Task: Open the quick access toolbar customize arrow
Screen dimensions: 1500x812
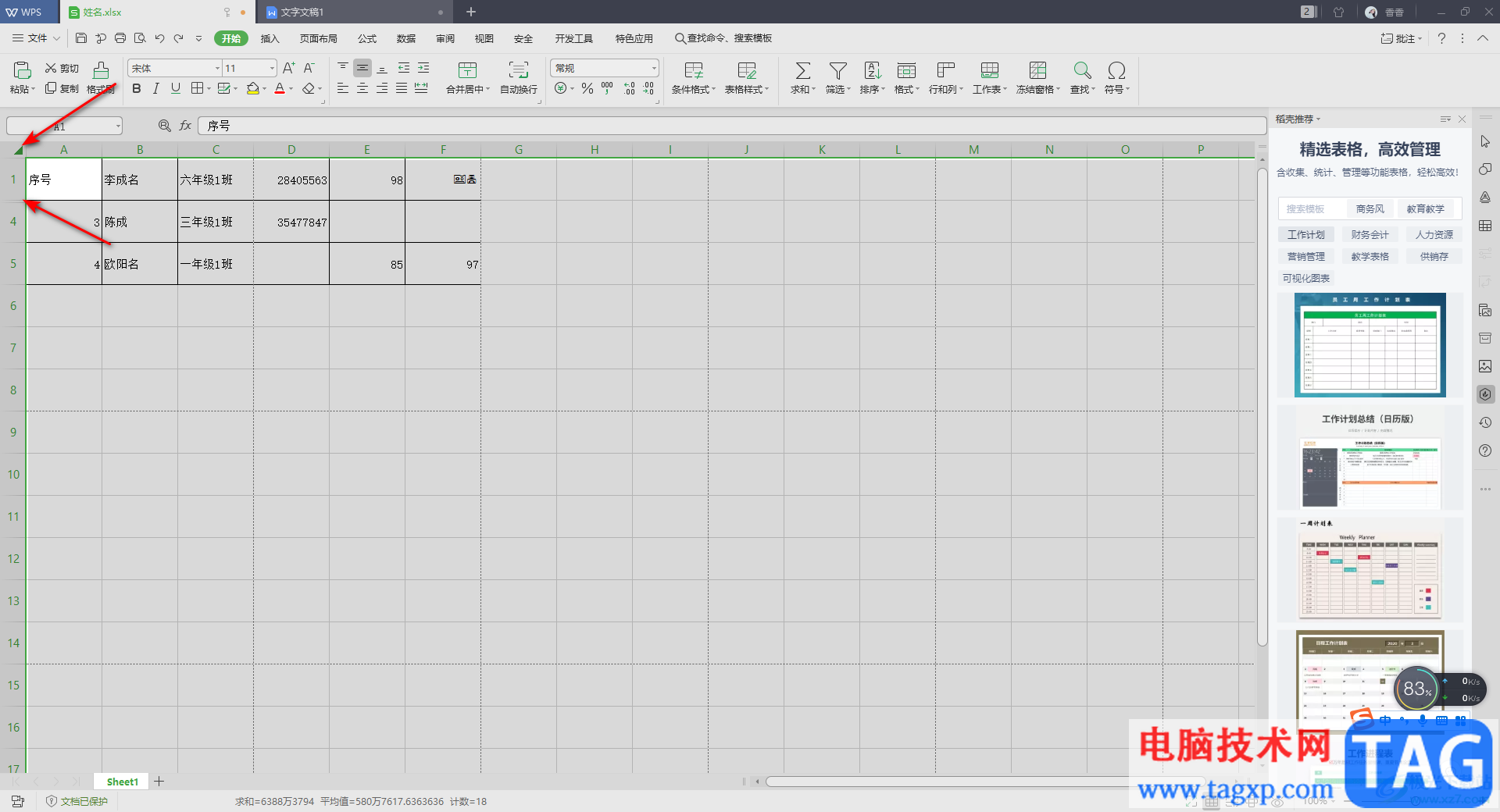Action: coord(198,38)
